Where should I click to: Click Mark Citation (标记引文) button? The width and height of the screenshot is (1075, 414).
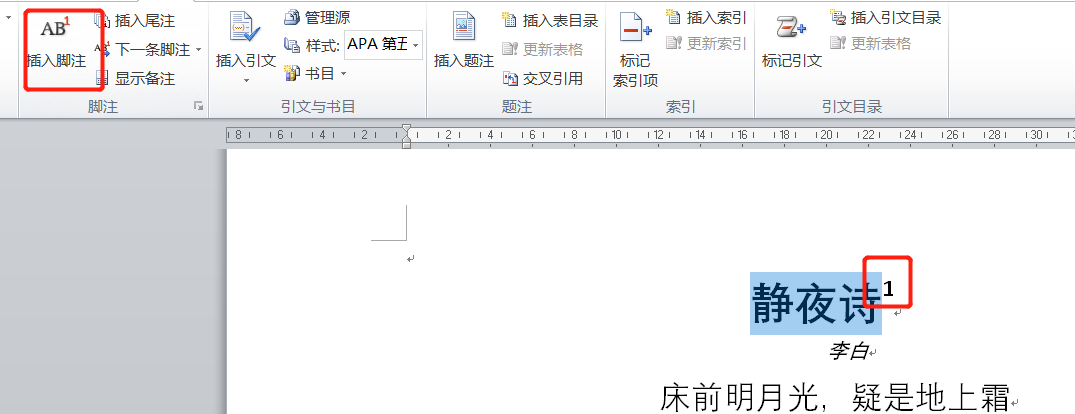coord(791,44)
